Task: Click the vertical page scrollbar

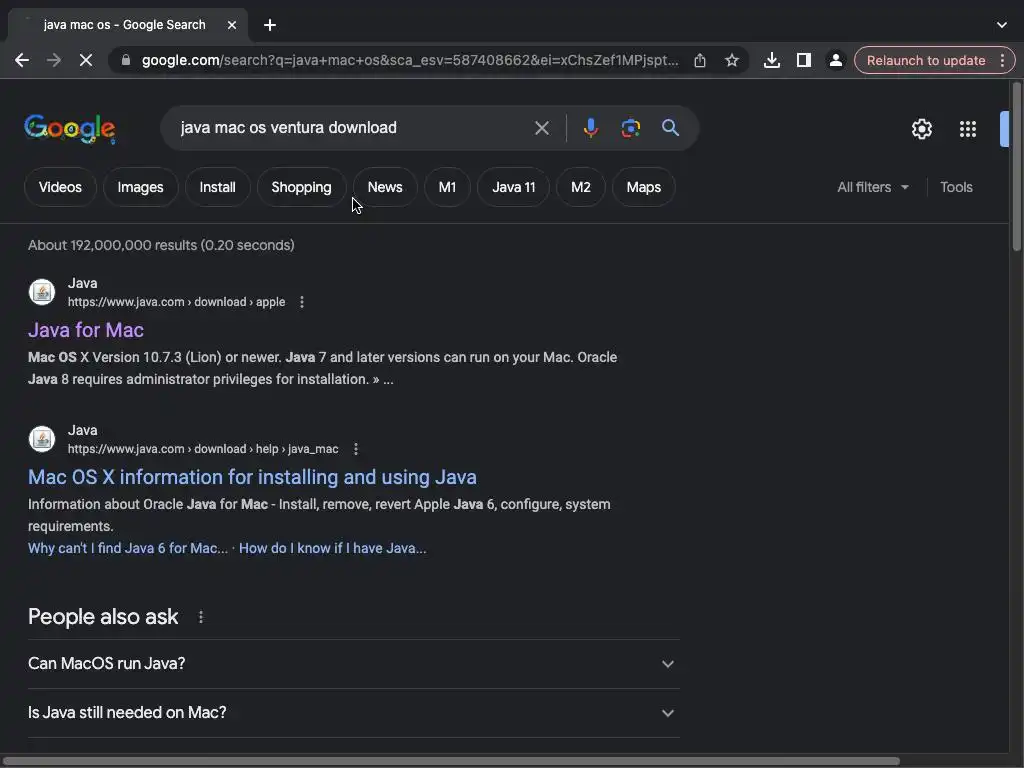Action: coord(1016,165)
